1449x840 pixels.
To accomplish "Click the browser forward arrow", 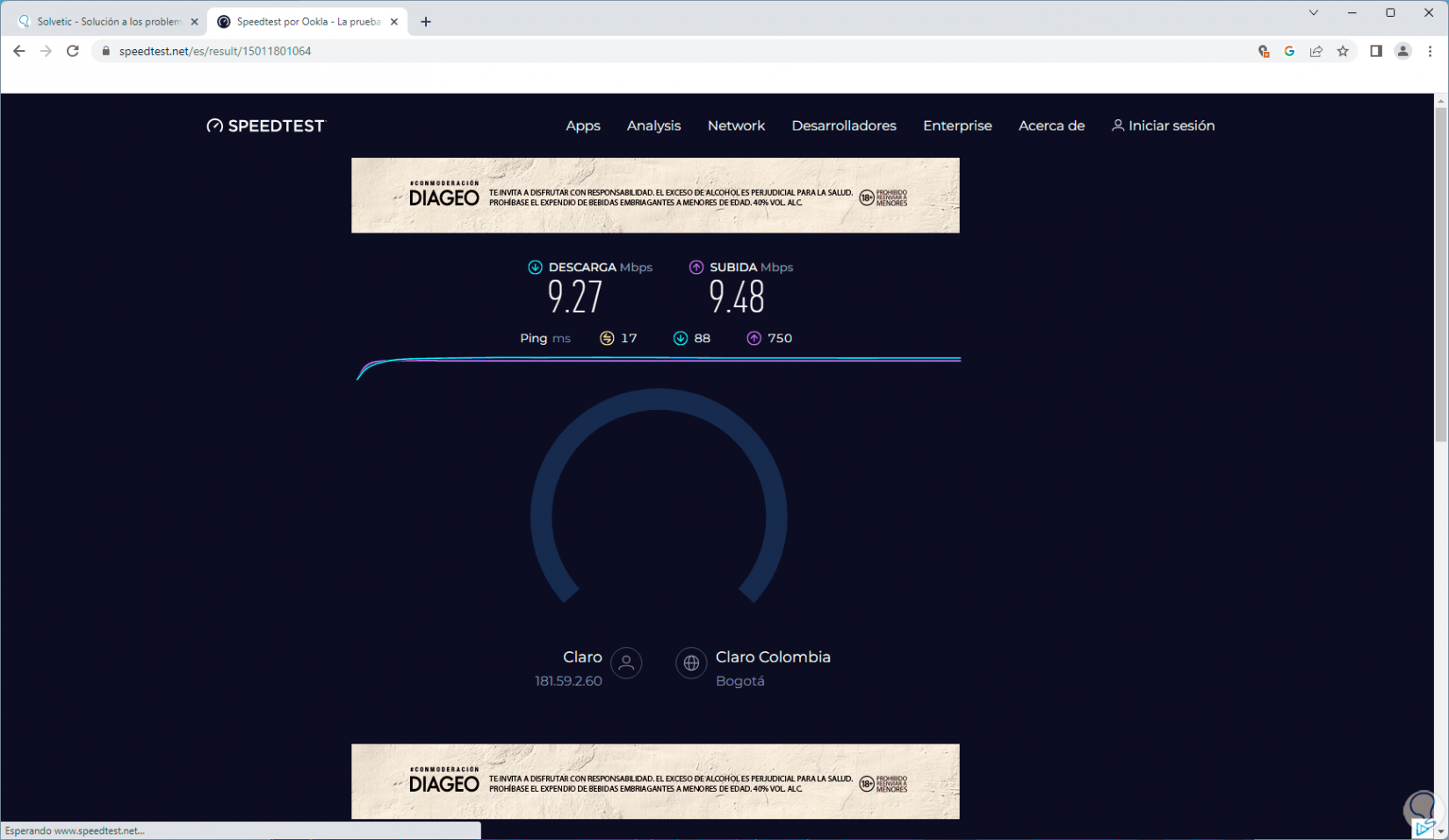I will click(x=46, y=51).
